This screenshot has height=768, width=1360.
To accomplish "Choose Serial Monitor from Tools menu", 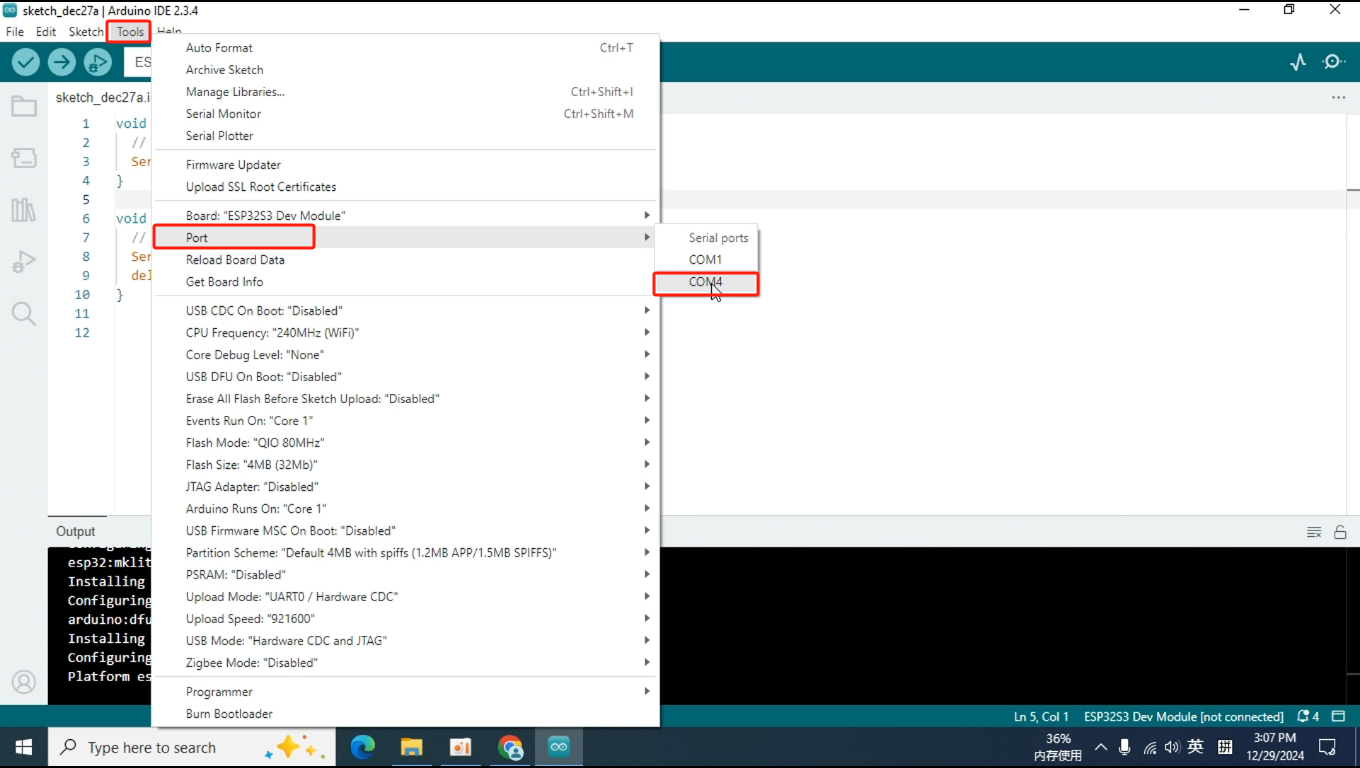I will click(x=405, y=114).
